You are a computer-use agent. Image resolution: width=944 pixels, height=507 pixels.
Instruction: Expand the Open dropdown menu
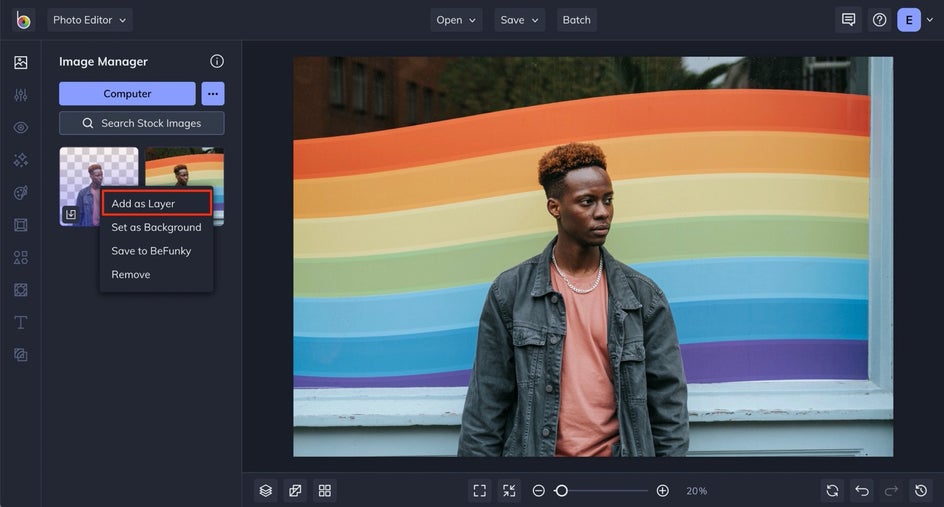pyautogui.click(x=456, y=20)
